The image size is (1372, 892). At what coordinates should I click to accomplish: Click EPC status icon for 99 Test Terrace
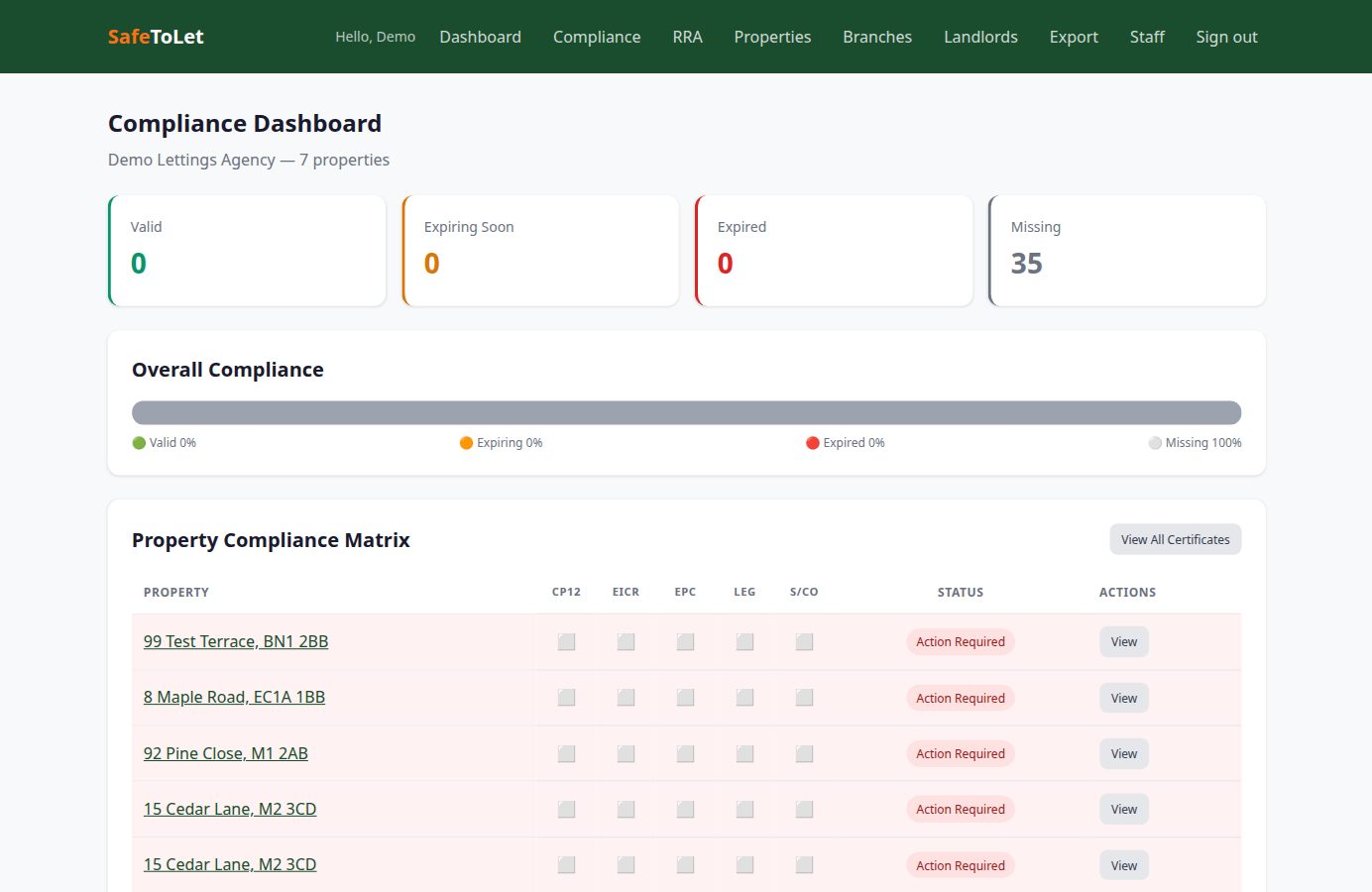(x=685, y=642)
